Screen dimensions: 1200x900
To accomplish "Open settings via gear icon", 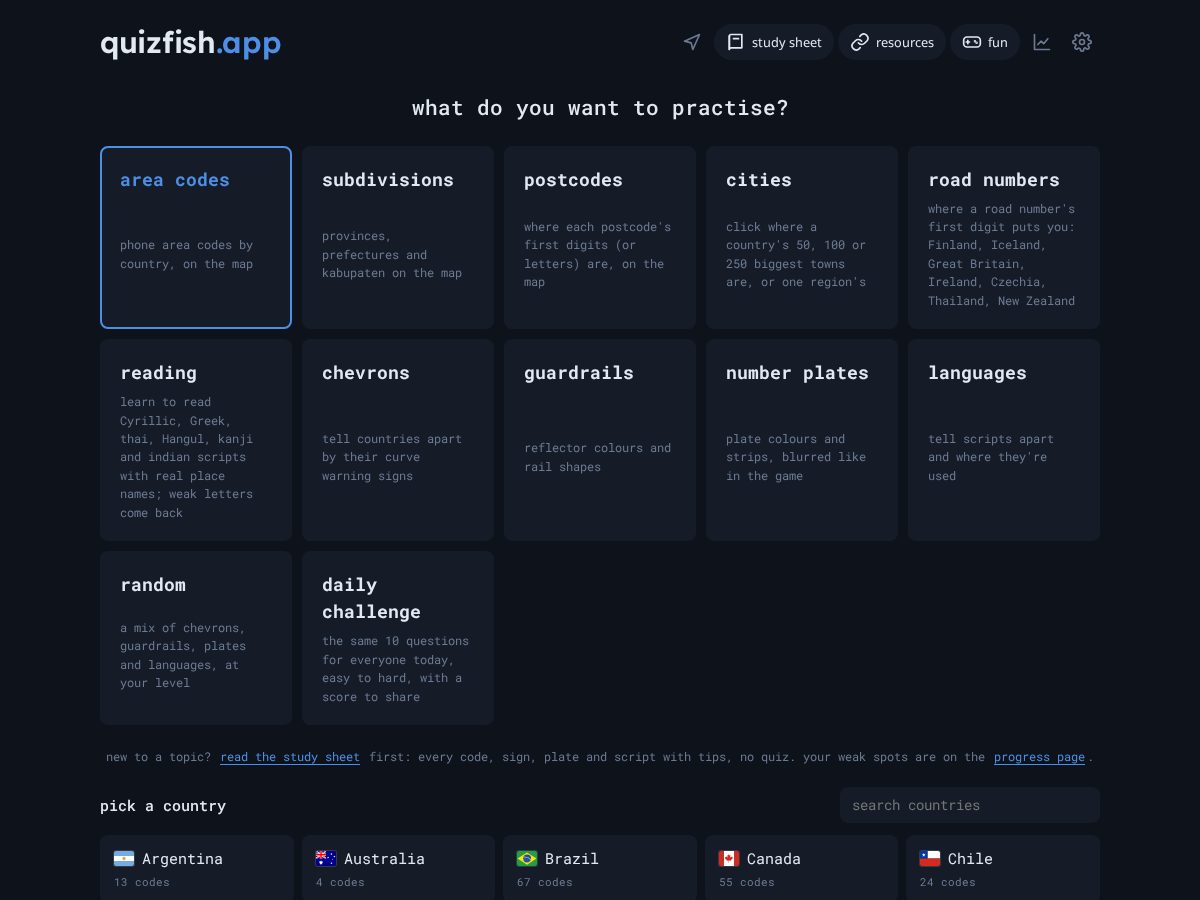I will coord(1082,42).
